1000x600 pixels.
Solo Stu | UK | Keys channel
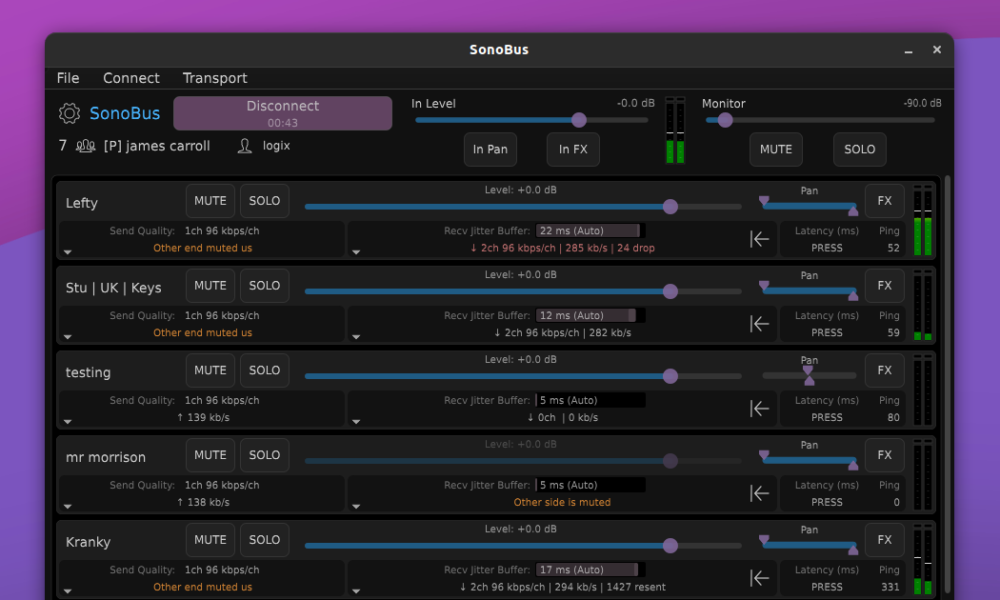coord(265,286)
